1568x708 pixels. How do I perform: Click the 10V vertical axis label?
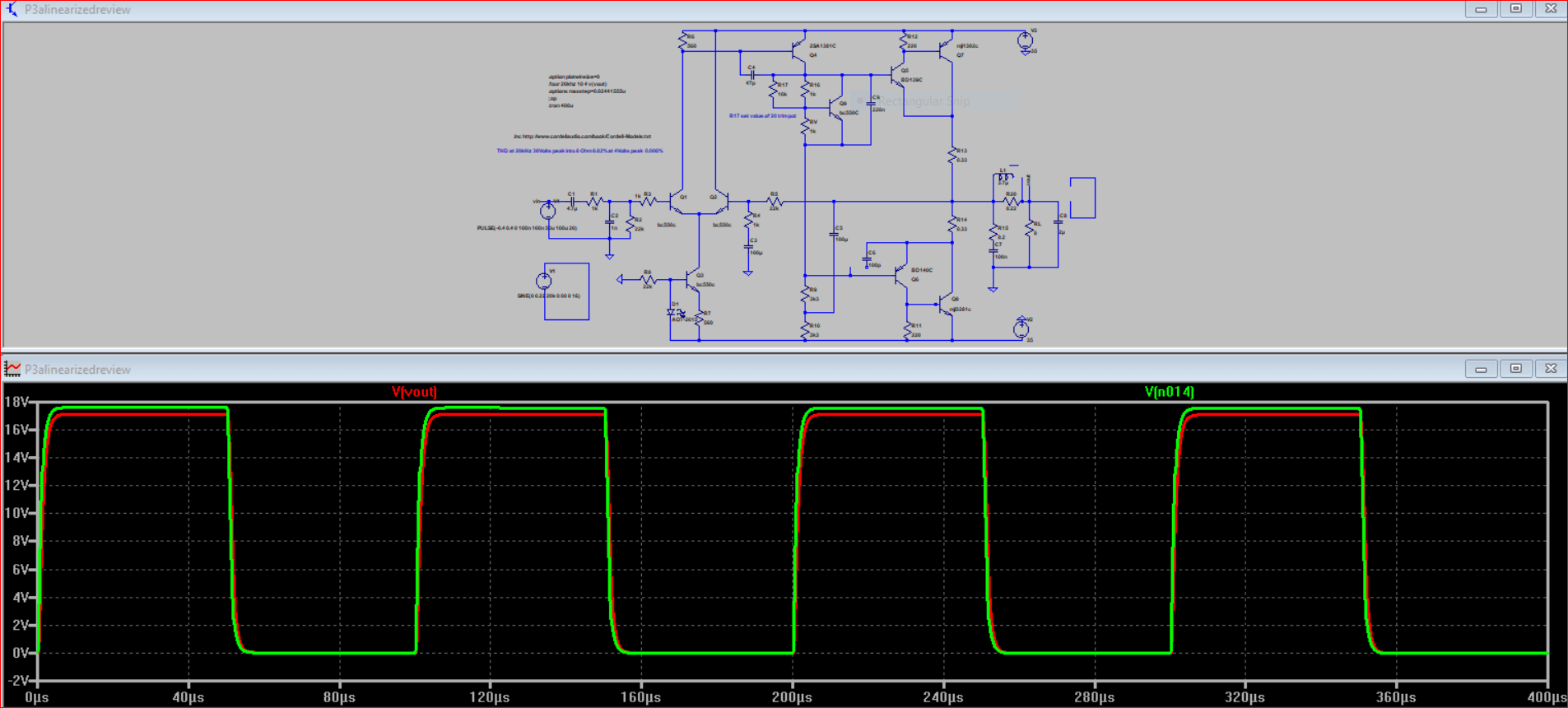coord(16,513)
